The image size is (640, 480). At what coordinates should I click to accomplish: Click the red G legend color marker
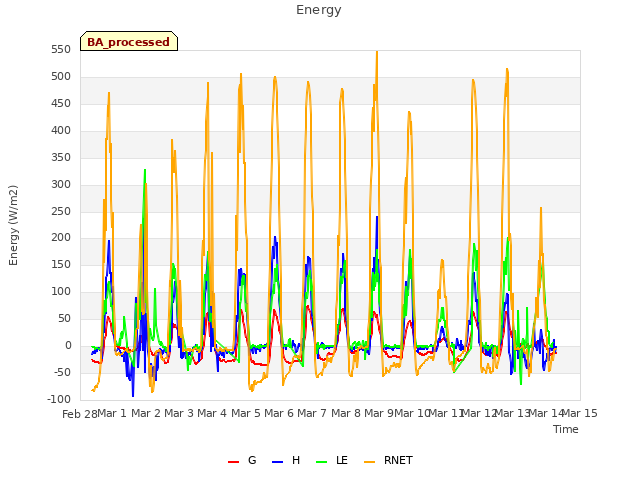coord(233,462)
